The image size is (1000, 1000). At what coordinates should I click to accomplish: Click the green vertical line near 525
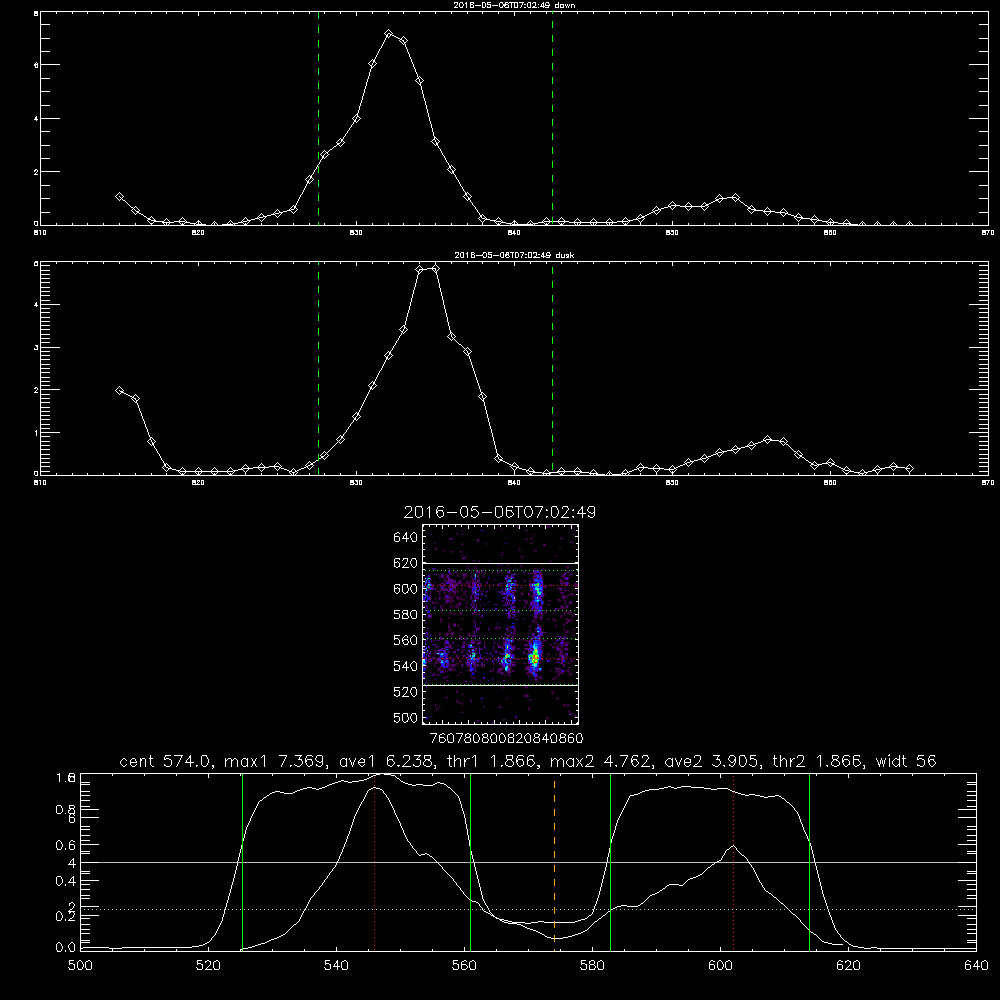242,861
